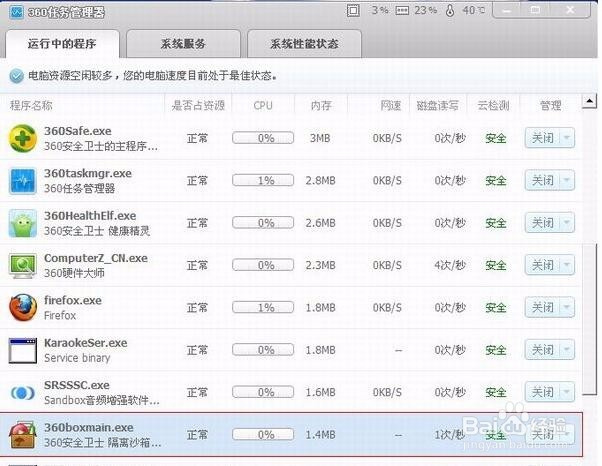This screenshot has height=466, width=602.
Task: Expand the dropdown arrow beside KaraokeSer.exe 关闭
Action: click(567, 350)
